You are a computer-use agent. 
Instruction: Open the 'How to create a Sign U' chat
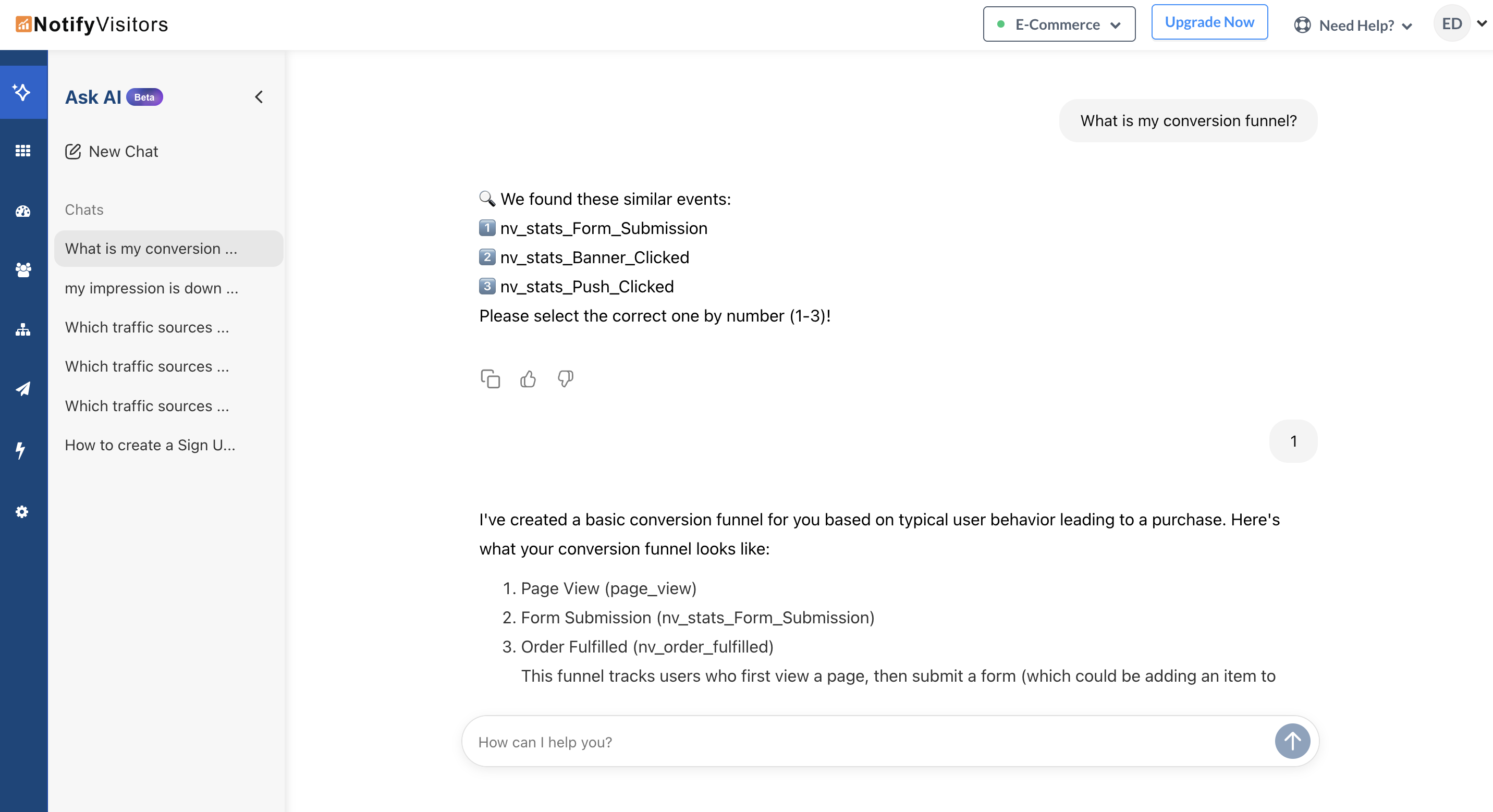[x=150, y=445]
